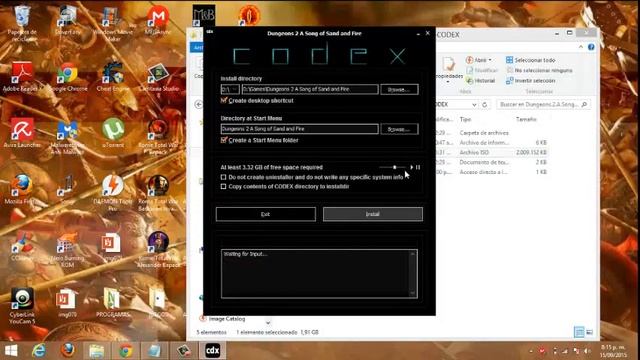Screen dimensions: 640x360
Task: Open Propiedades in the Explorer ribbon
Action: pyautogui.click(x=449, y=69)
